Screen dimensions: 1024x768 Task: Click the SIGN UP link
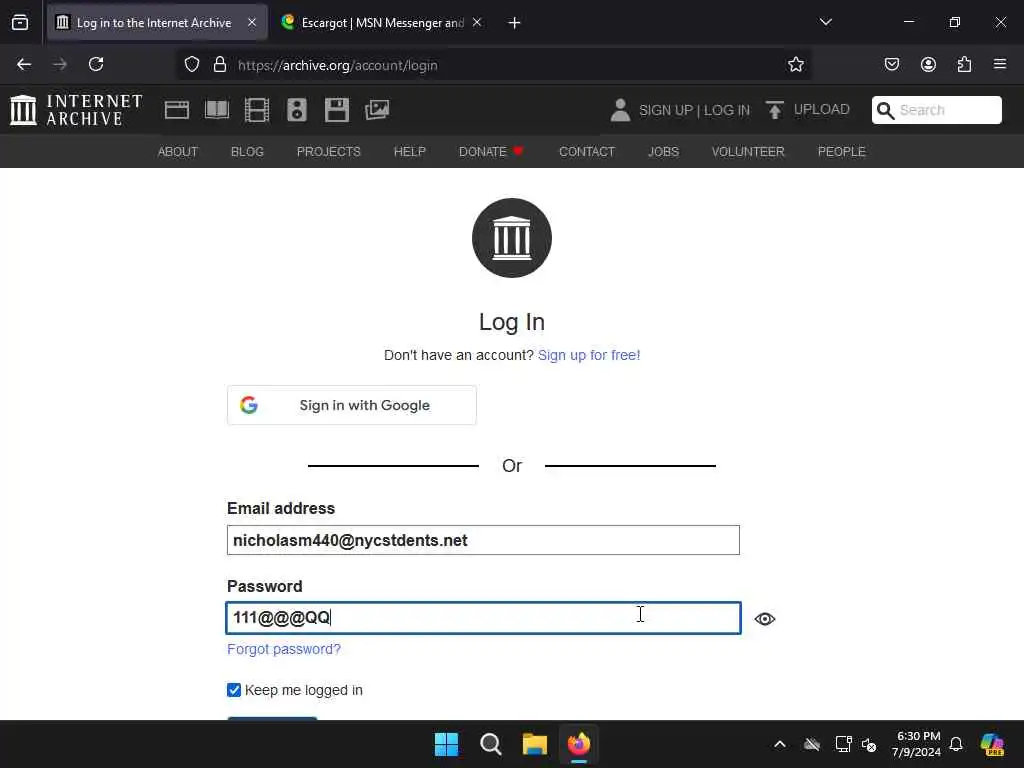pos(665,110)
